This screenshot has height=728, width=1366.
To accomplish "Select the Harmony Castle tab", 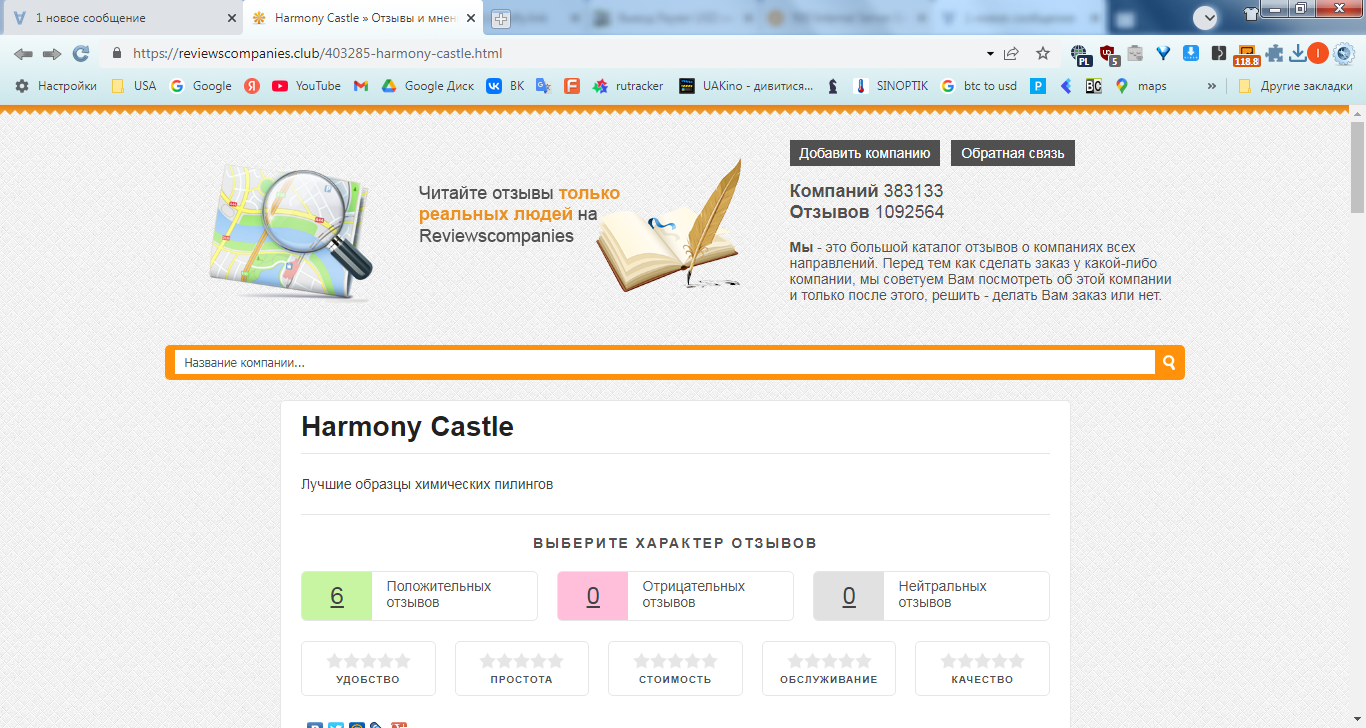I will pos(364,18).
